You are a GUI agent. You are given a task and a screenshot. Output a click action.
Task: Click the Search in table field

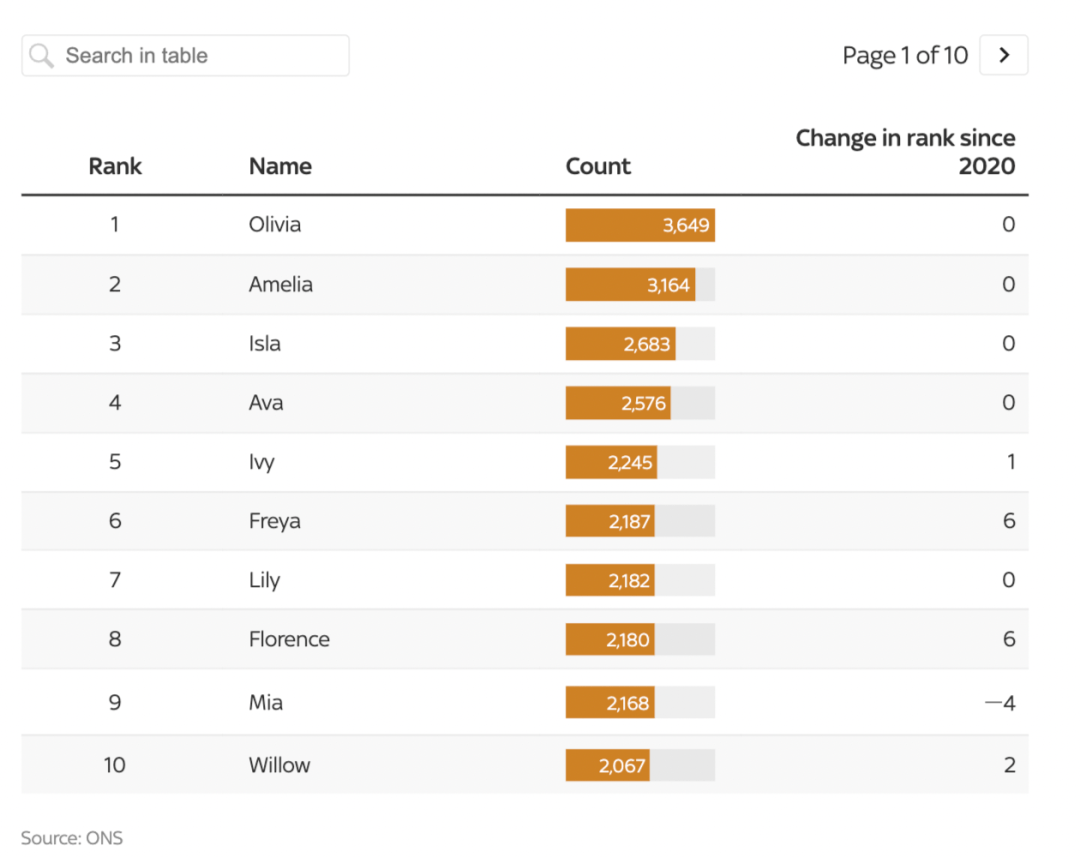pyautogui.click(x=200, y=56)
